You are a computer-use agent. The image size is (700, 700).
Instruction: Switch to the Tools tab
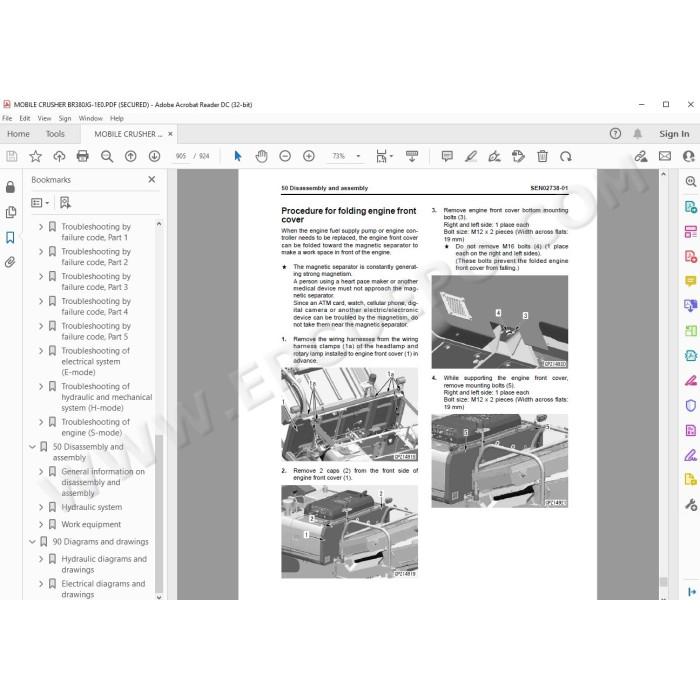[55, 134]
